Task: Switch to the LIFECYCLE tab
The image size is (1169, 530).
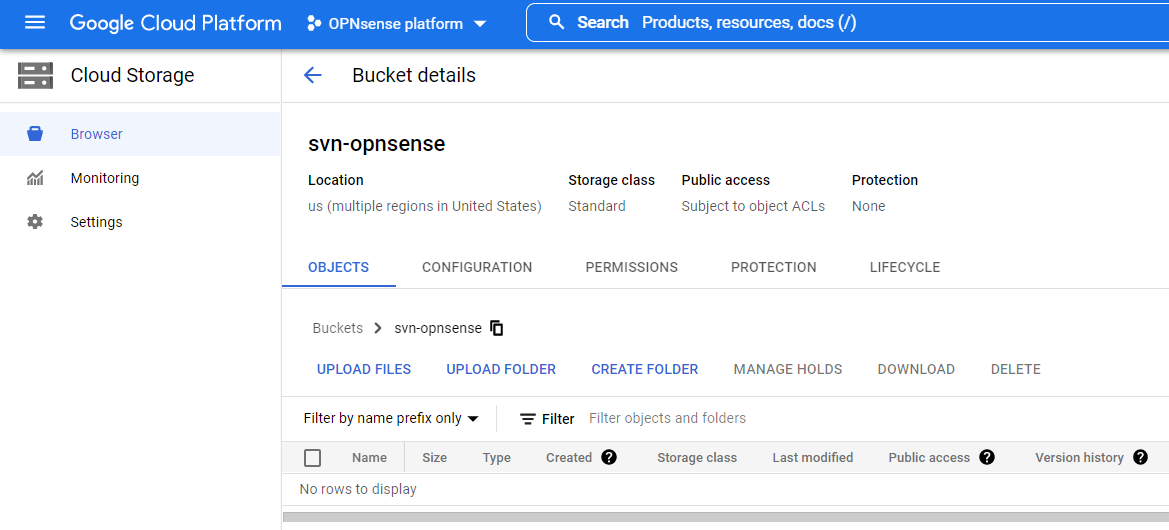Action: pyautogui.click(x=905, y=267)
